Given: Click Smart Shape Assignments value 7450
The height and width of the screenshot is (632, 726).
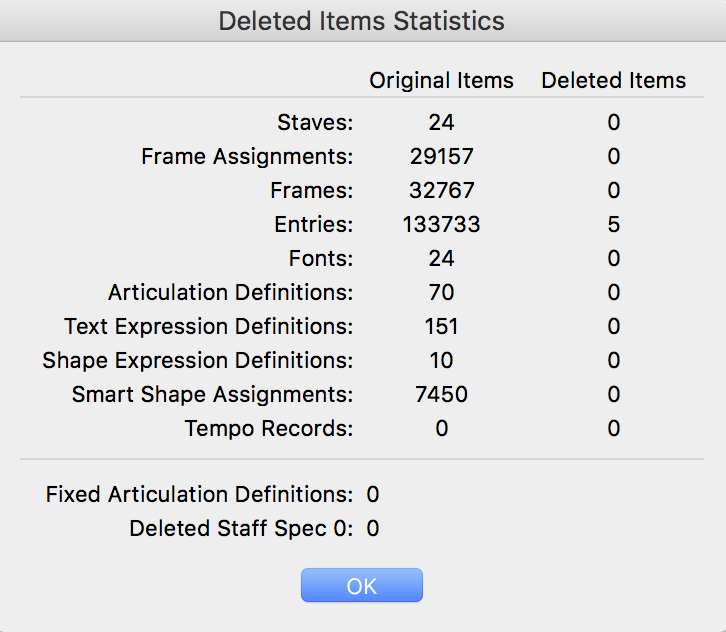Looking at the screenshot, I should tap(442, 394).
